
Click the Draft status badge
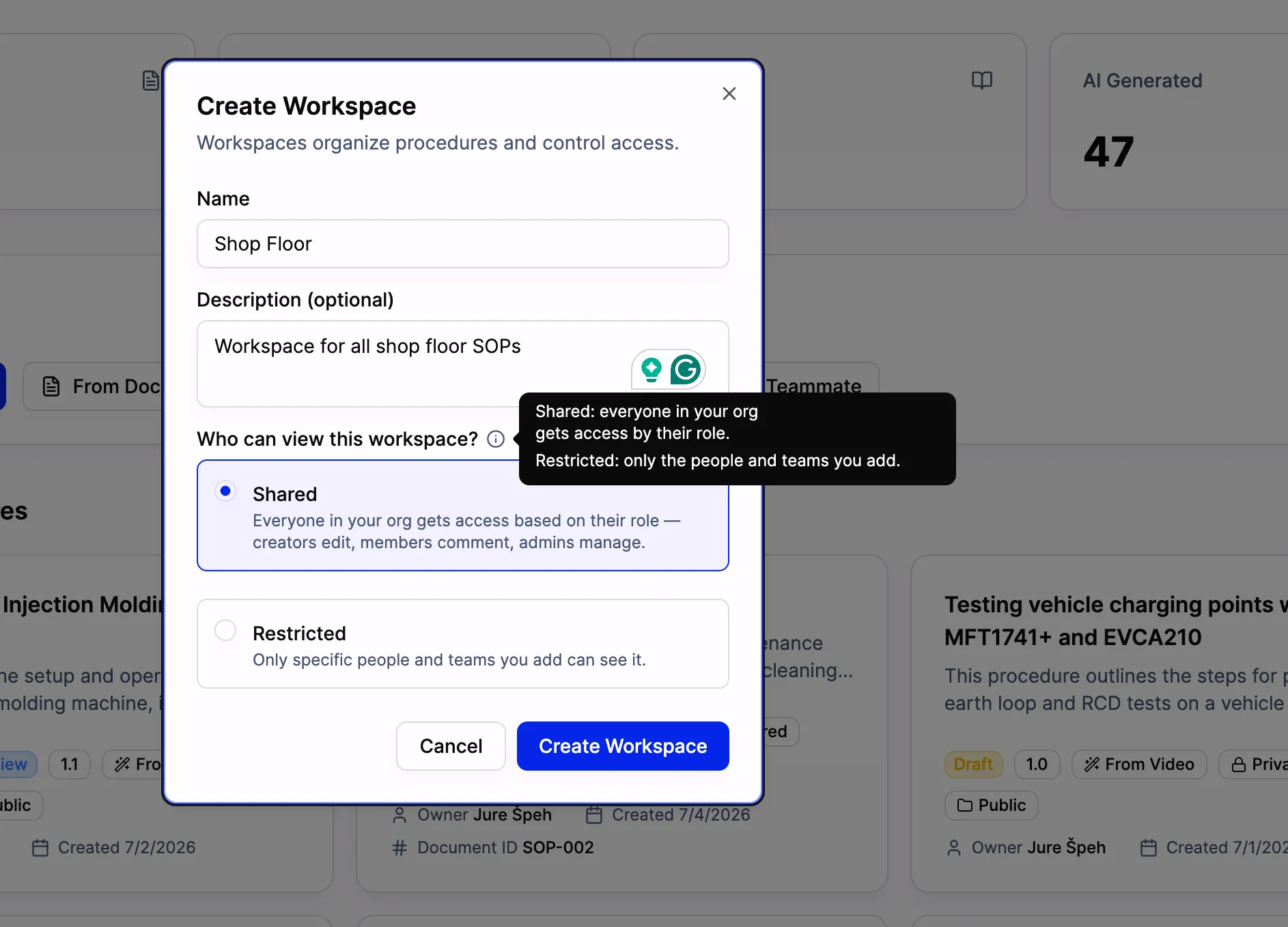[x=973, y=764]
